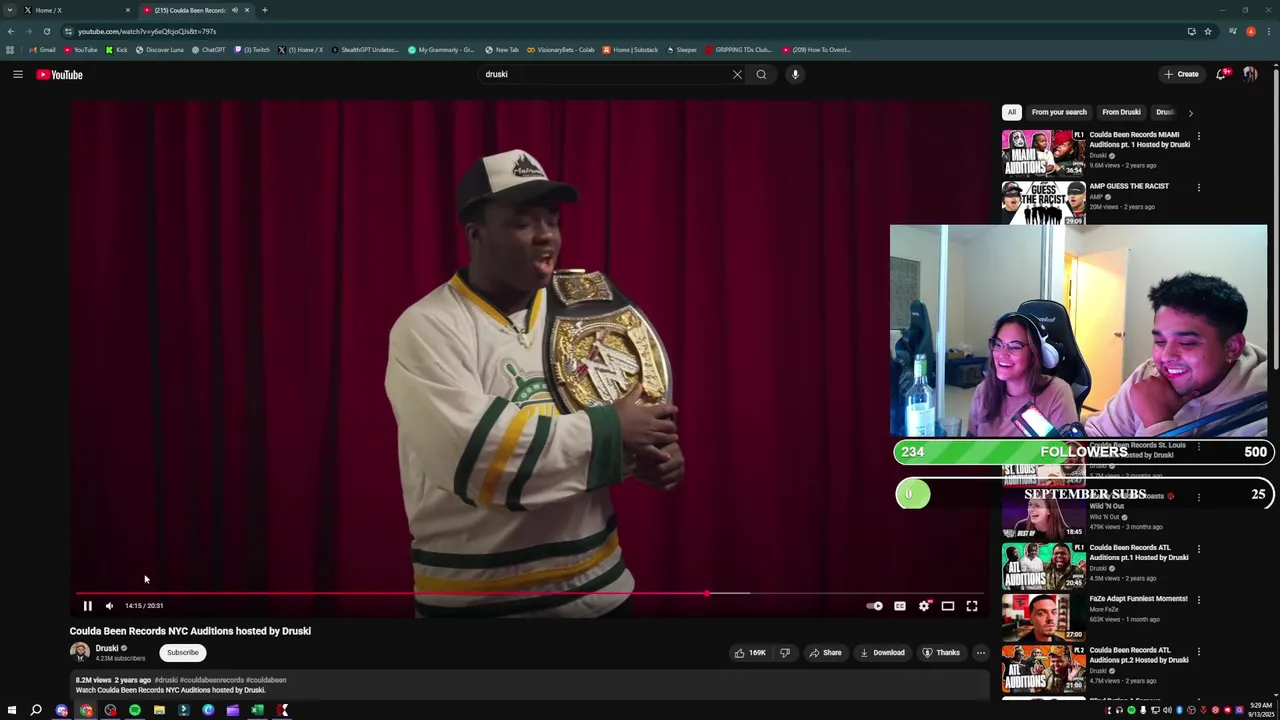Click the Thanks button
The image size is (1280, 720).
pos(941,653)
